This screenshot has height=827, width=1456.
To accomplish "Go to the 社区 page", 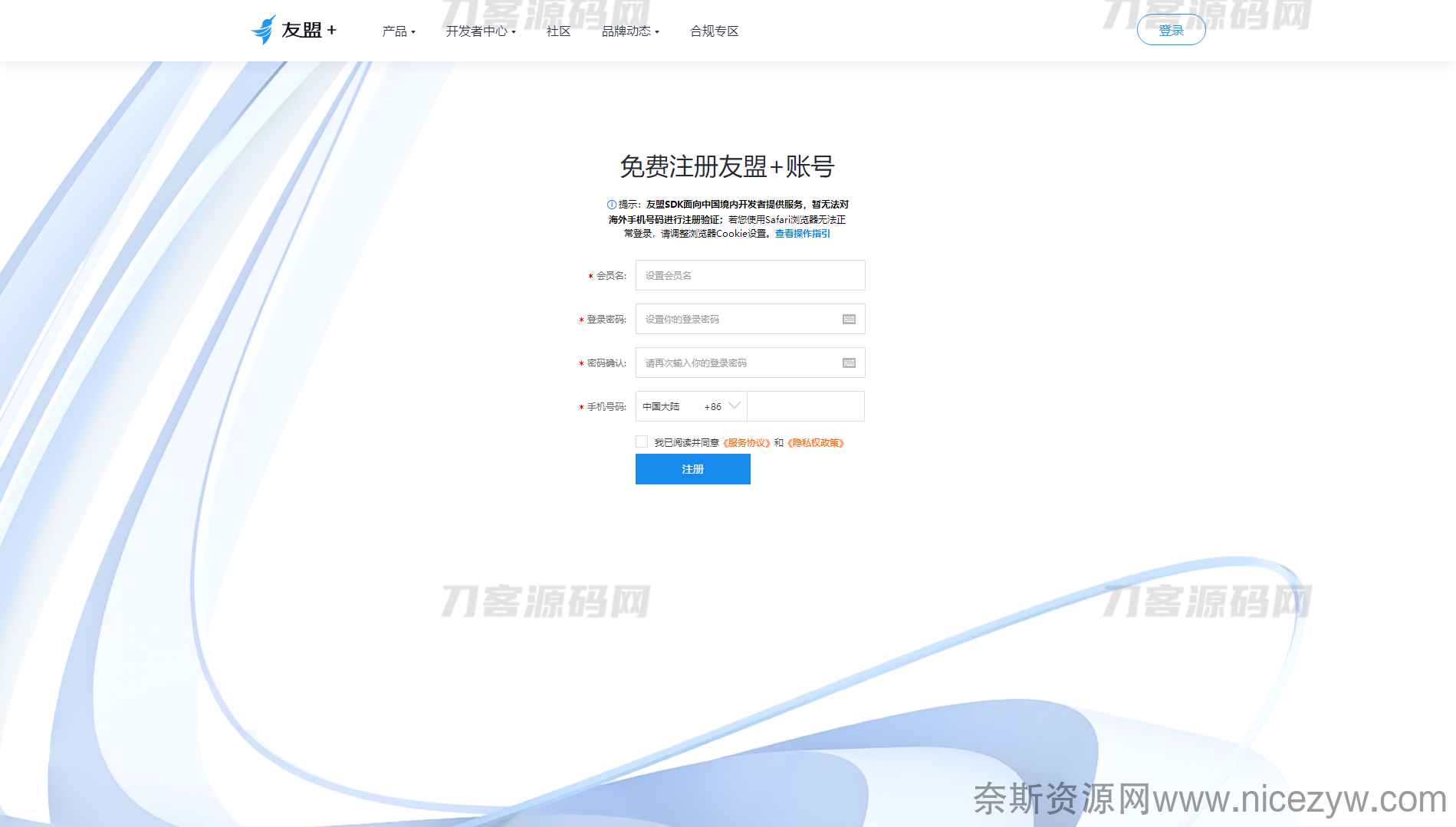I will [558, 31].
